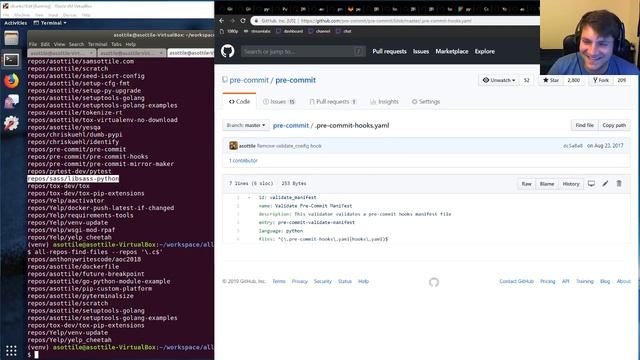Open footer Privacy link
640x360 pixels.
pos(300,282)
